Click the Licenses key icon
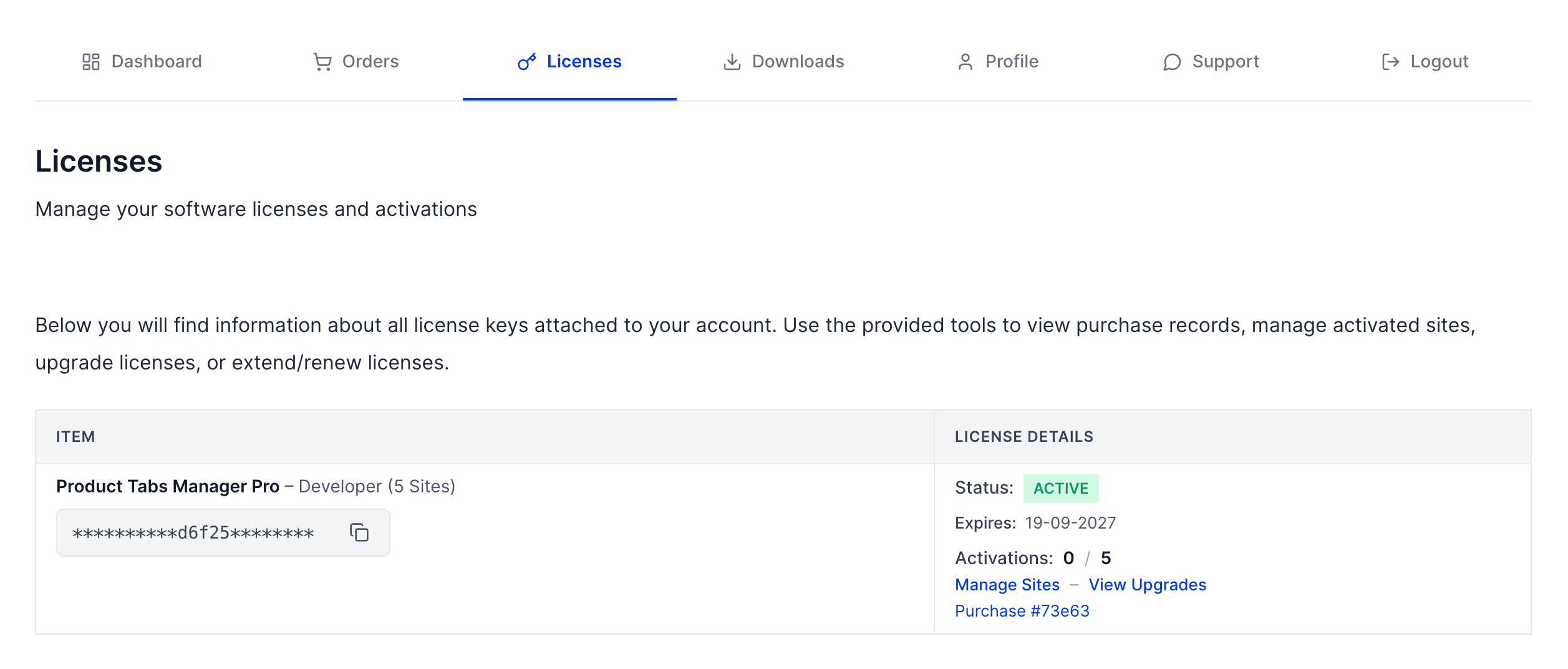Image resolution: width=1568 pixels, height=669 pixels. [x=527, y=62]
